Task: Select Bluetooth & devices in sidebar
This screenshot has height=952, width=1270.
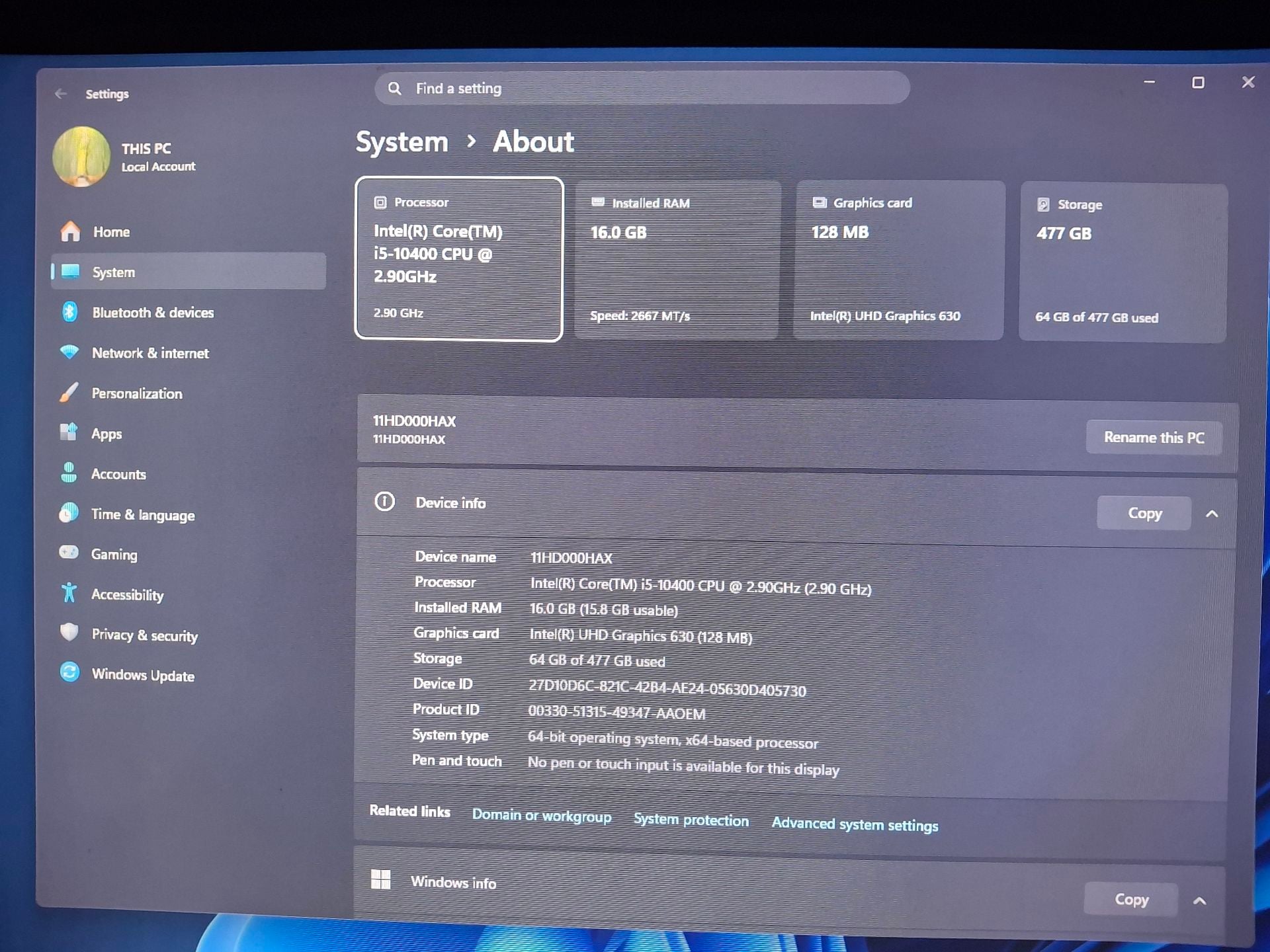Action: pos(189,312)
